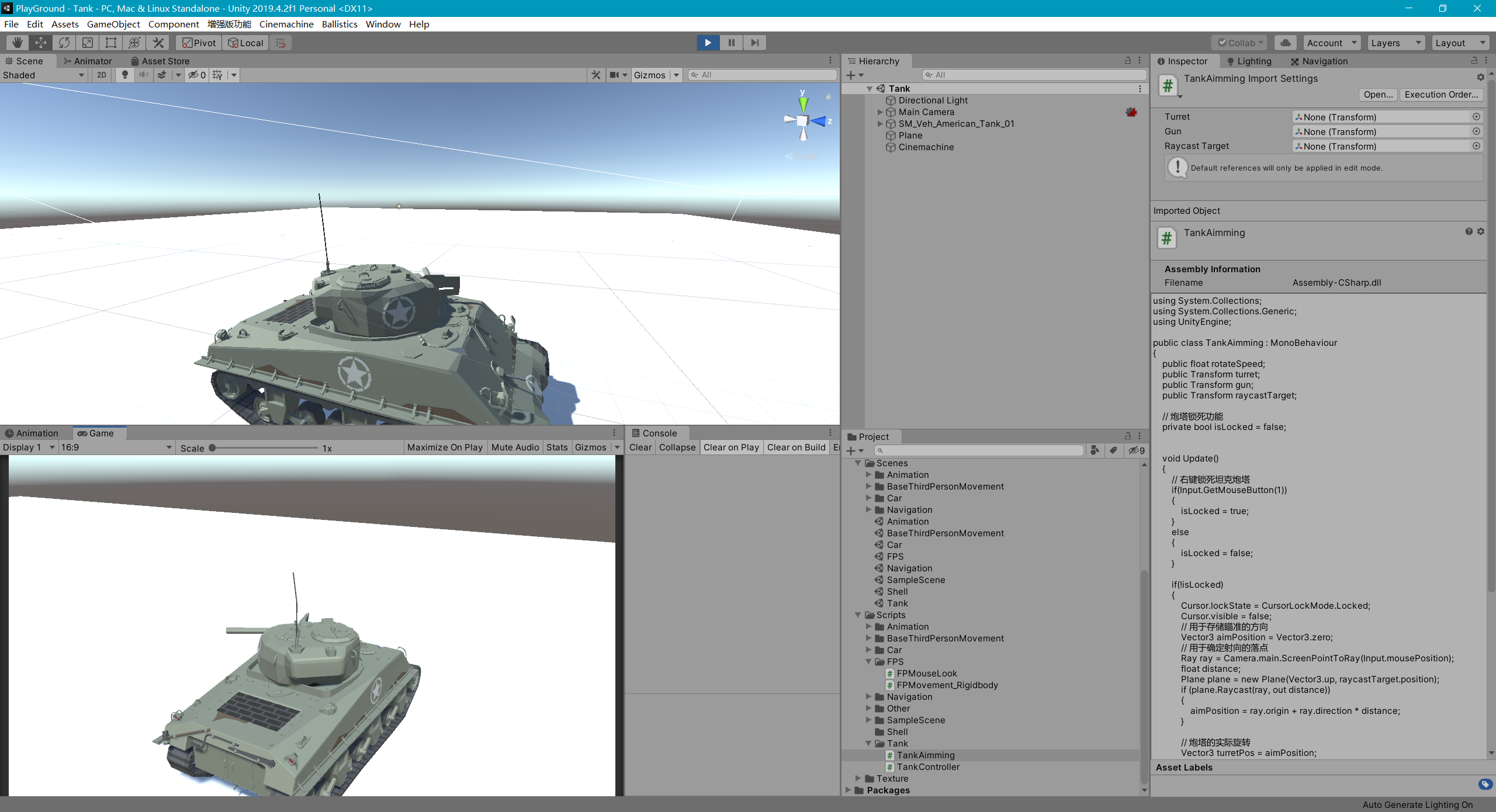The height and width of the screenshot is (812, 1496).
Task: Open the Cinemachine menu
Action: pyautogui.click(x=286, y=24)
